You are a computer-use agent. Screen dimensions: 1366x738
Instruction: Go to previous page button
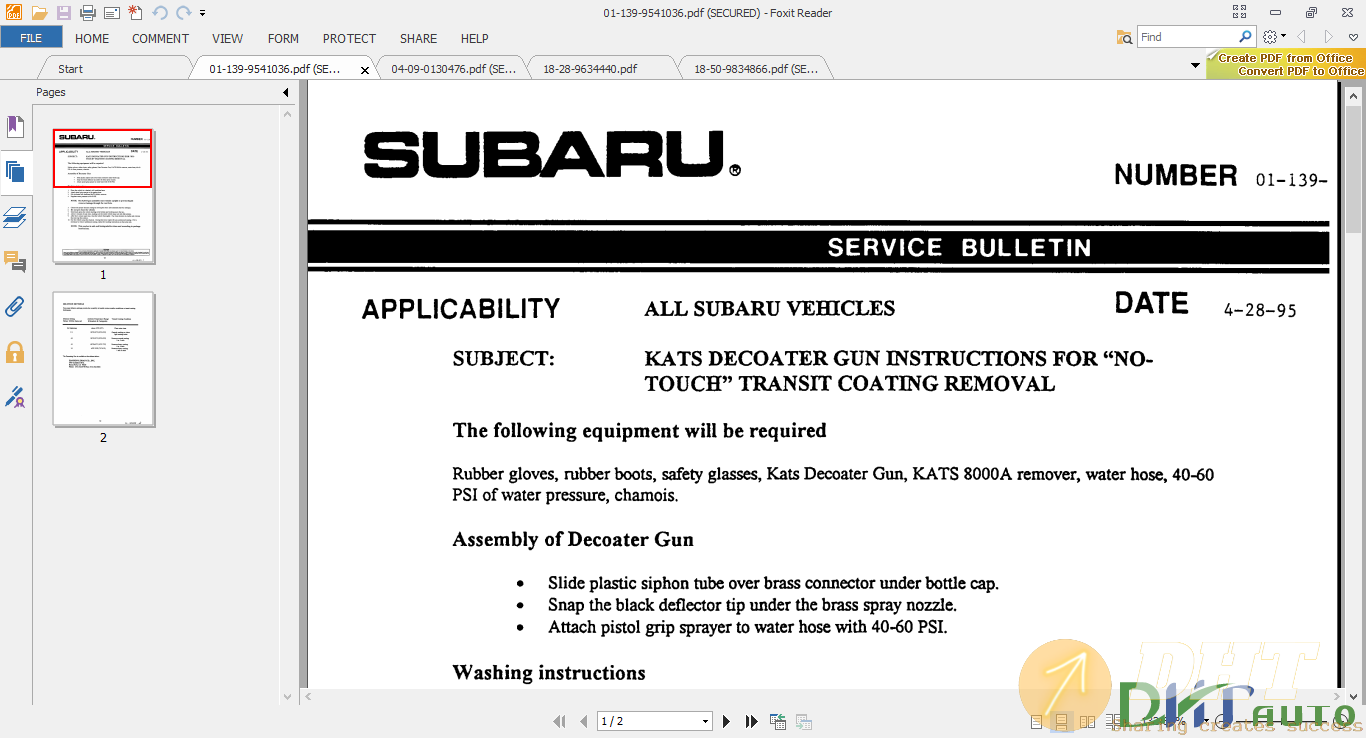tap(583, 721)
